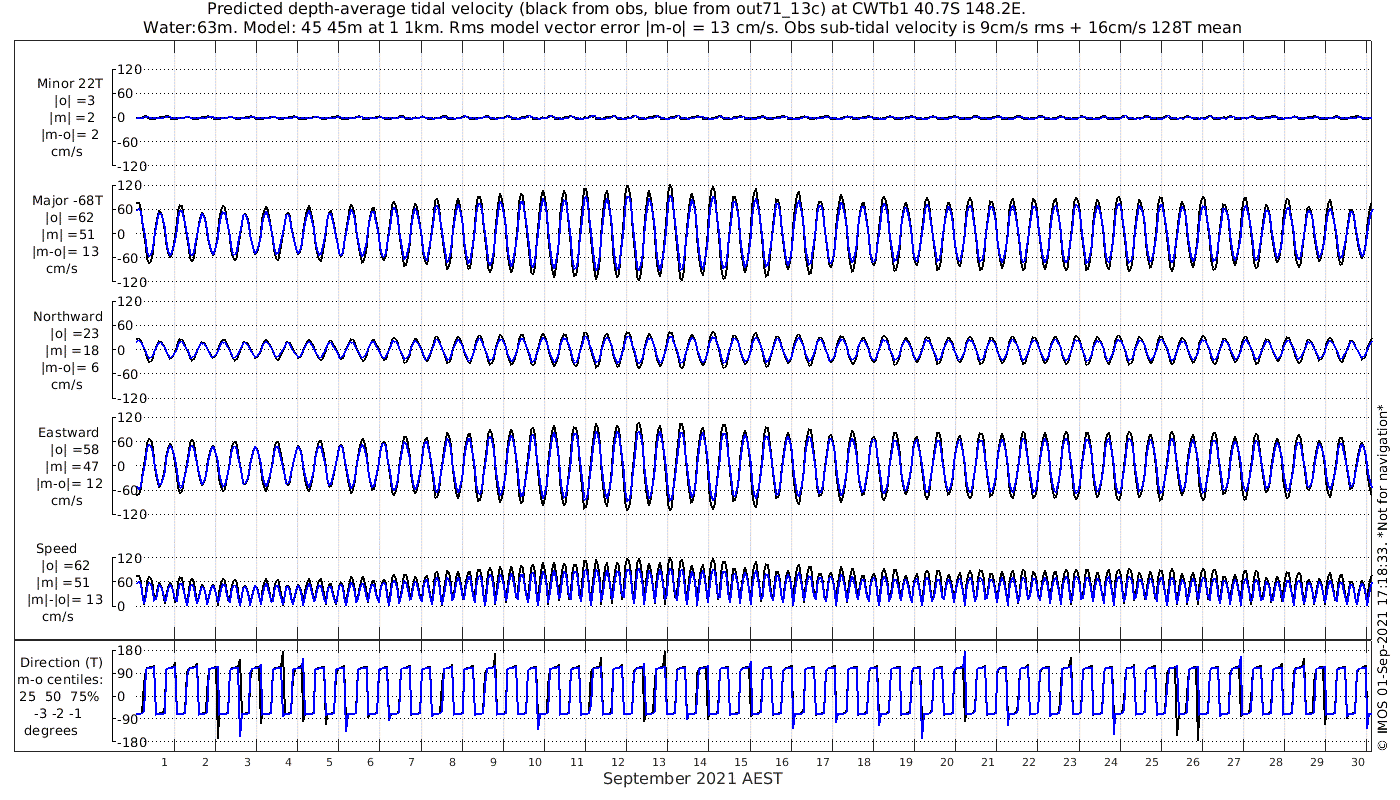Select the 'Eastward' panel label
Screen dimensions: 1400x800
click(x=69, y=433)
